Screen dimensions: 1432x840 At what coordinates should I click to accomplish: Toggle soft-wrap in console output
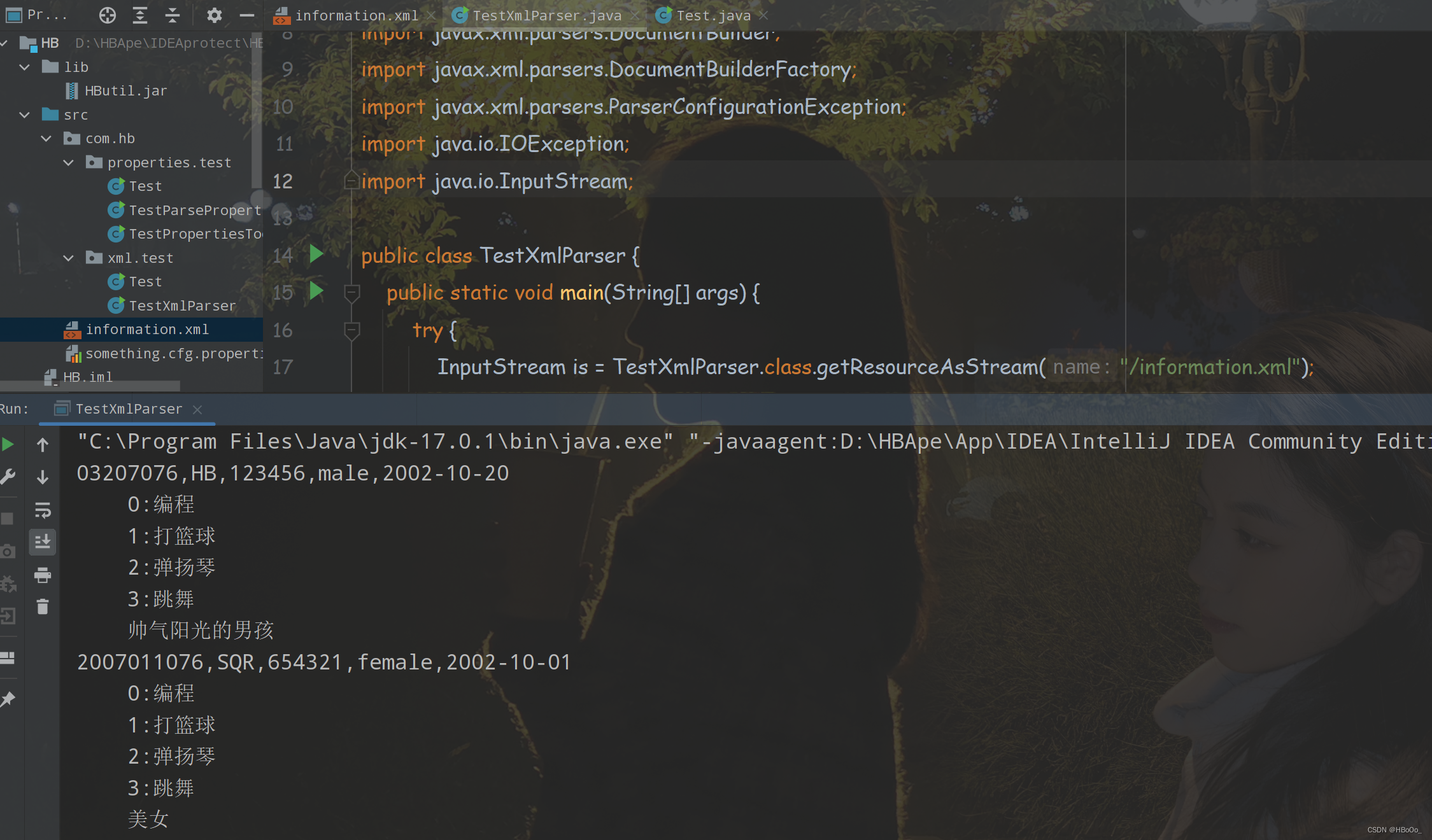coord(43,510)
